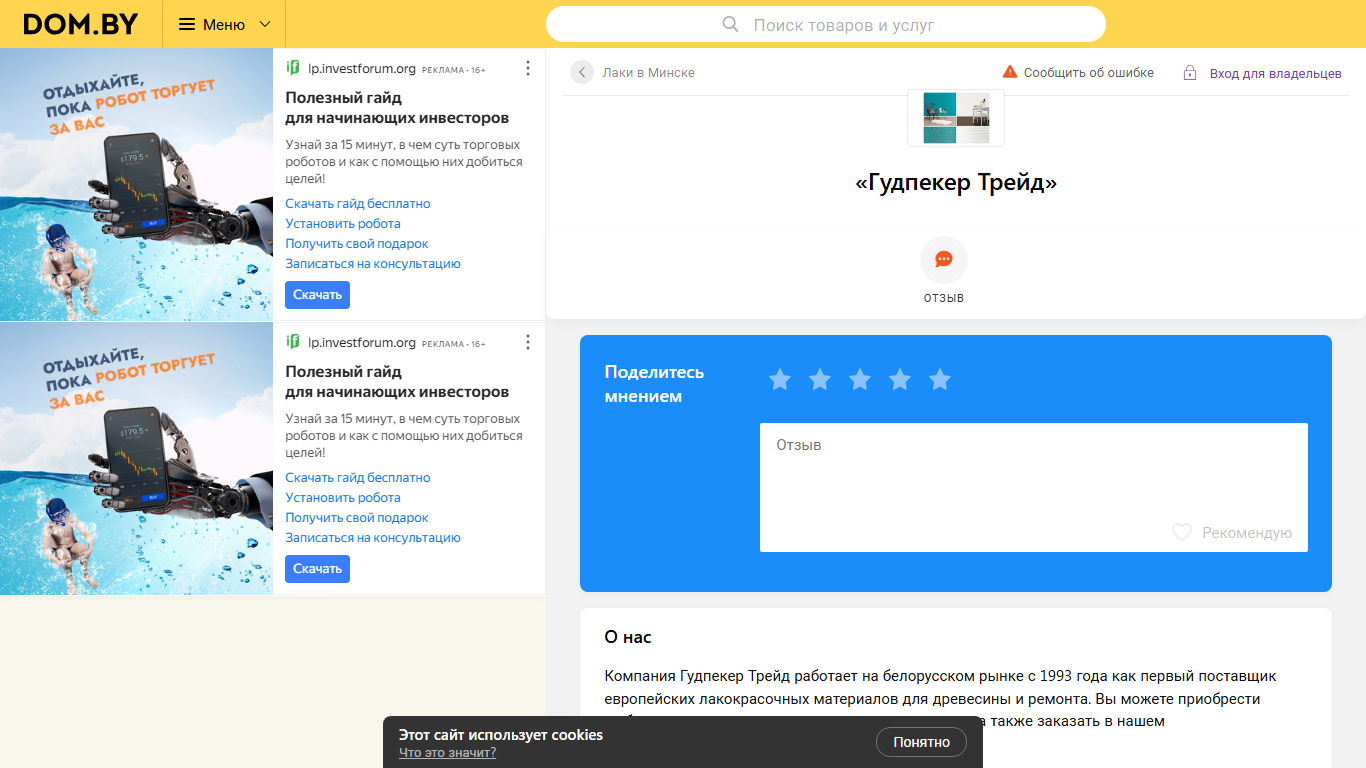1366x768 pixels.
Task: Click Записаться на консультацию in top ad
Action: [373, 263]
